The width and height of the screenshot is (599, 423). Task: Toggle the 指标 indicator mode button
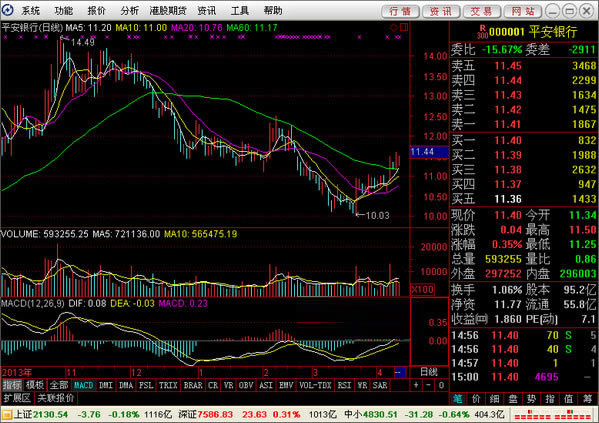click(12, 385)
